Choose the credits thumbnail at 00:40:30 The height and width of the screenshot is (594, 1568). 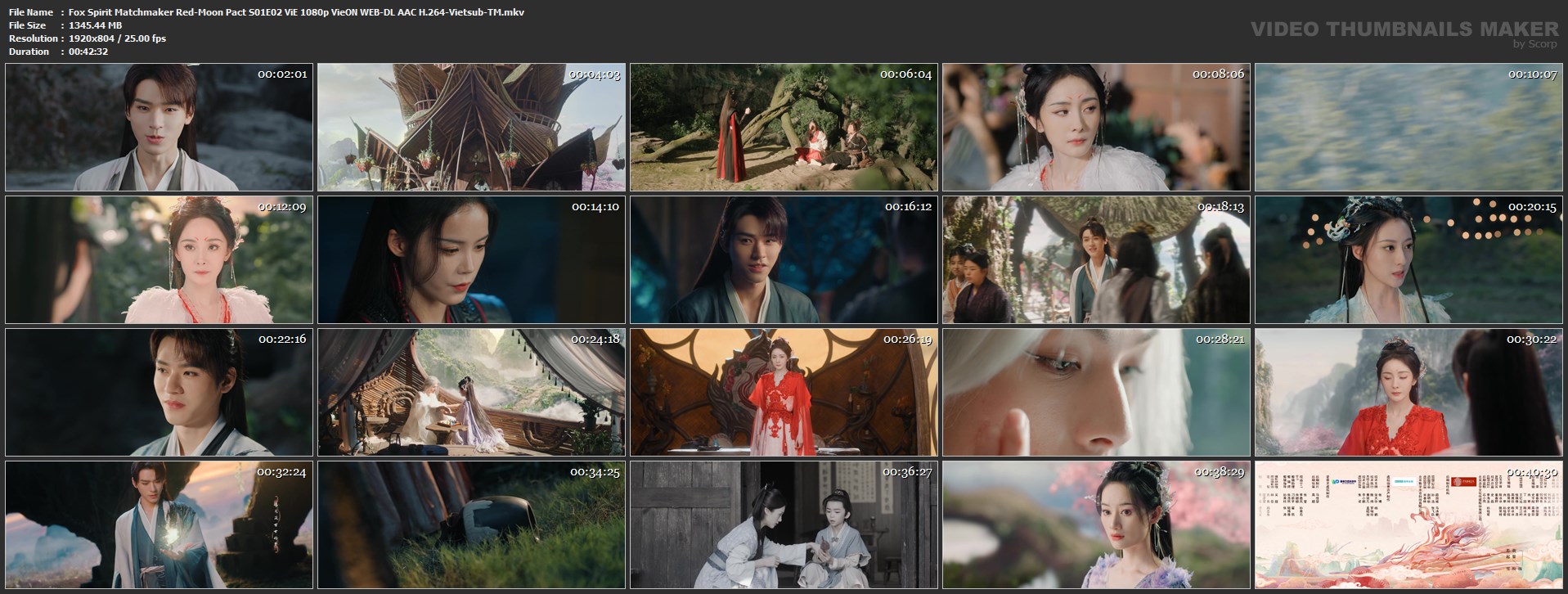[1409, 525]
